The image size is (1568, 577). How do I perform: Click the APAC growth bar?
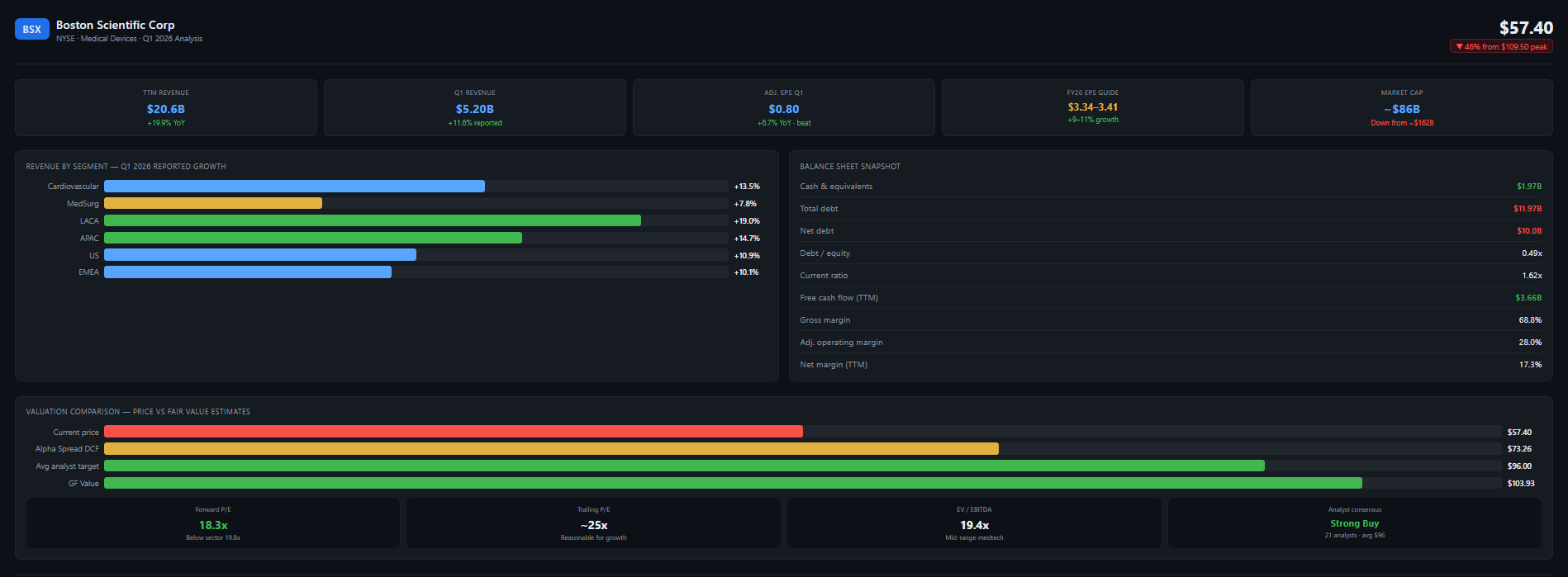313,238
